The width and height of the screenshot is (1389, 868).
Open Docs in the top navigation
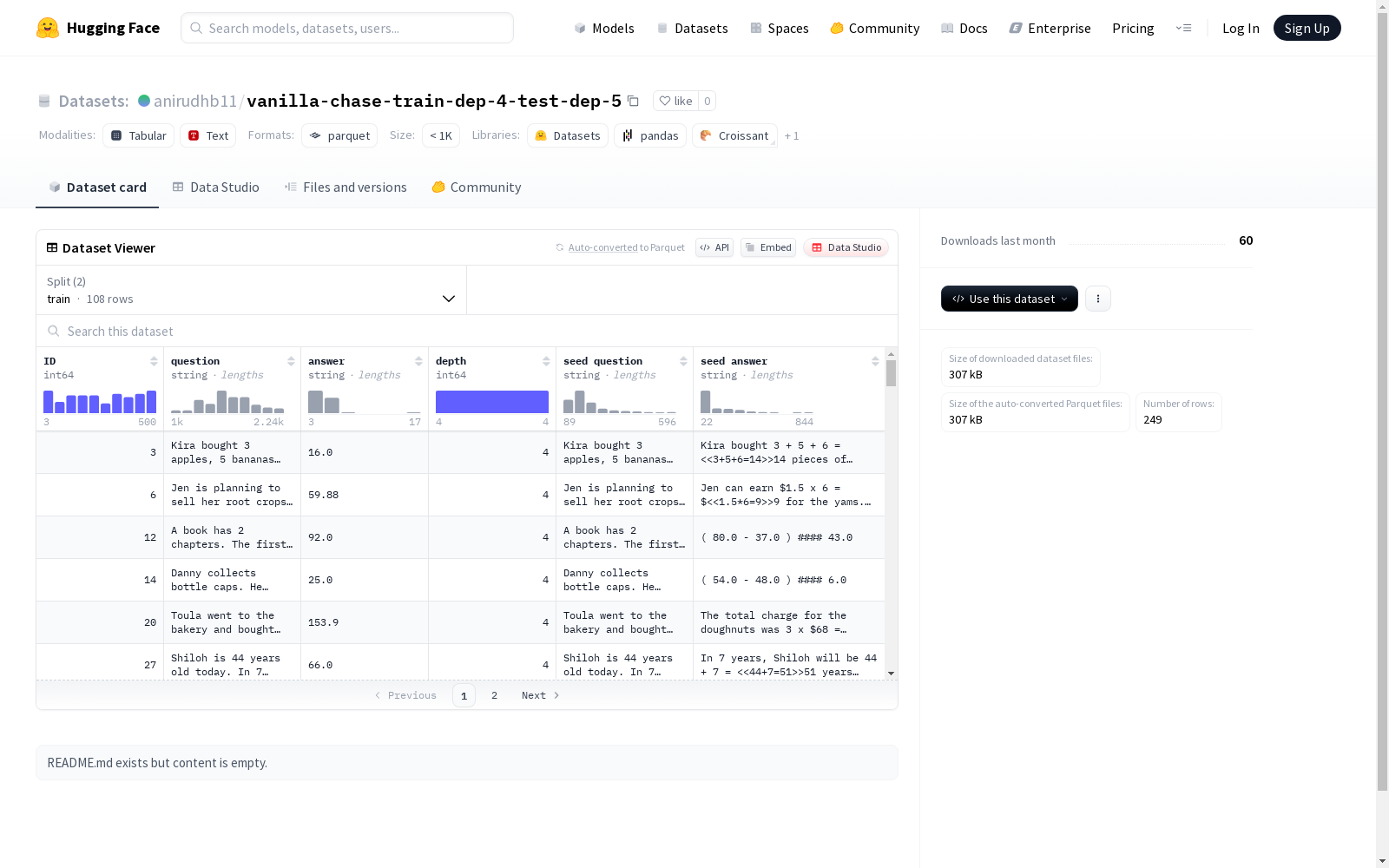point(964,28)
